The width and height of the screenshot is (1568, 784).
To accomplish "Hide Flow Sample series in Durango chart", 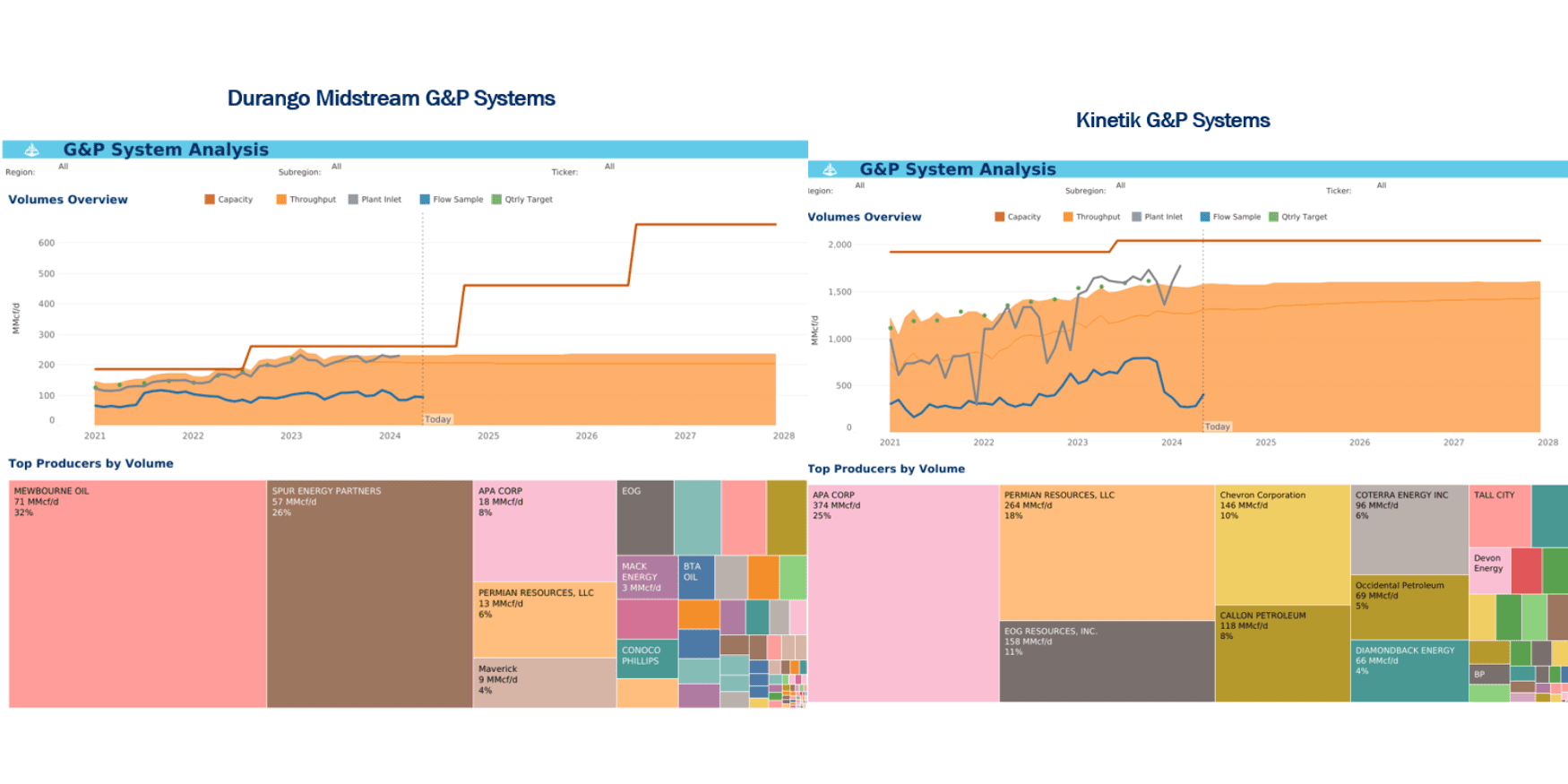I will point(451,200).
